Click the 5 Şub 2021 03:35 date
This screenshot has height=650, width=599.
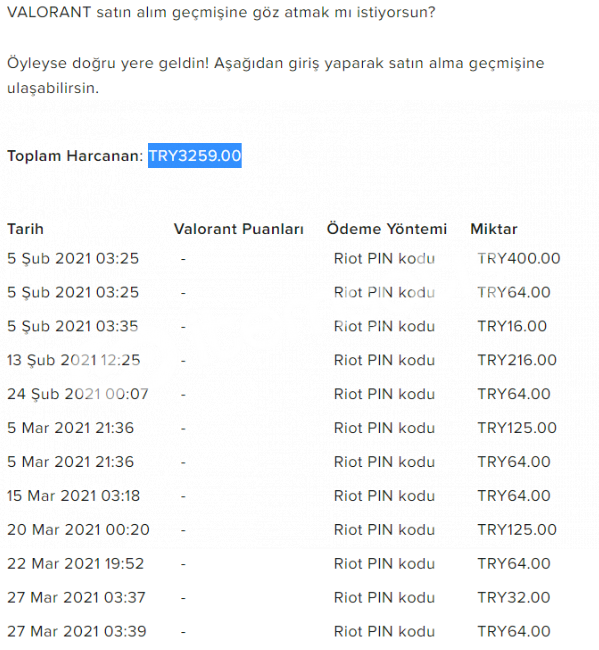click(x=73, y=326)
